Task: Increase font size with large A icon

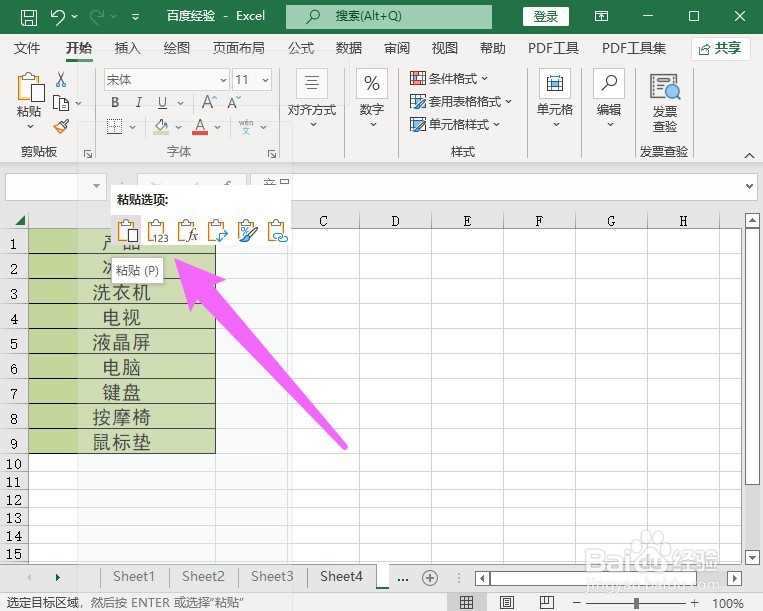Action: coord(209,102)
